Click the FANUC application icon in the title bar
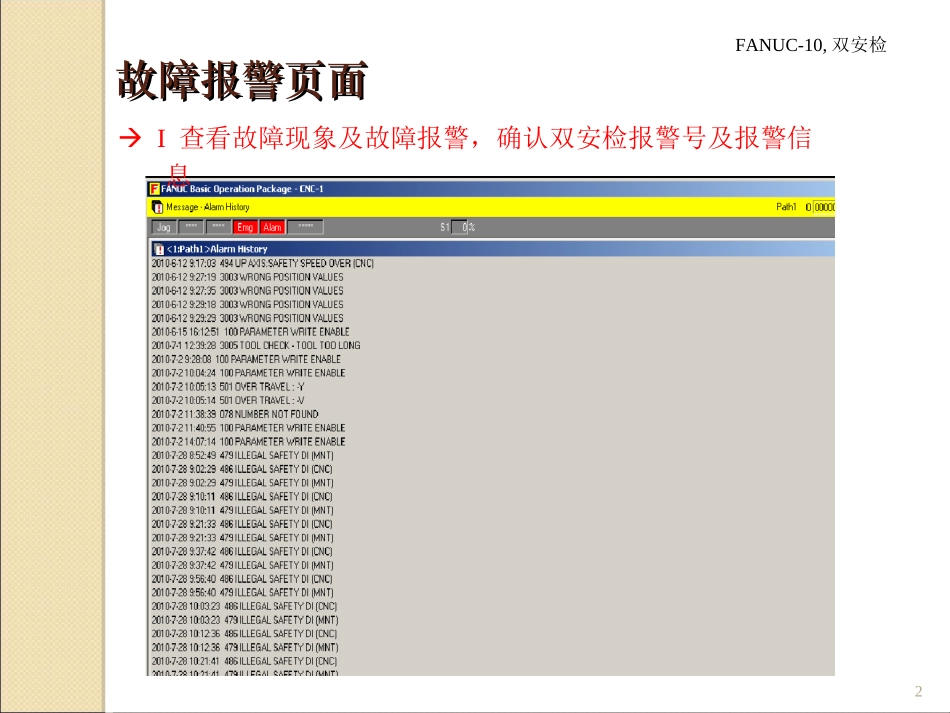 (x=154, y=189)
